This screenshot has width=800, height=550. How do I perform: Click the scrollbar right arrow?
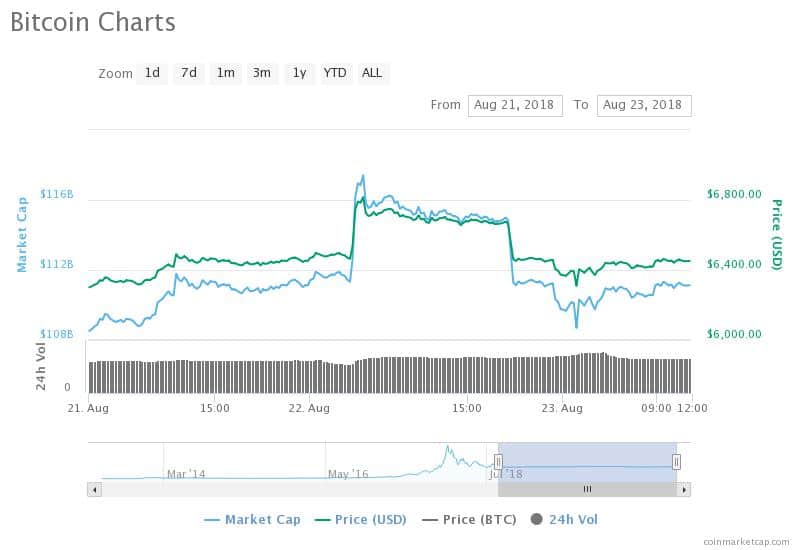coord(684,489)
